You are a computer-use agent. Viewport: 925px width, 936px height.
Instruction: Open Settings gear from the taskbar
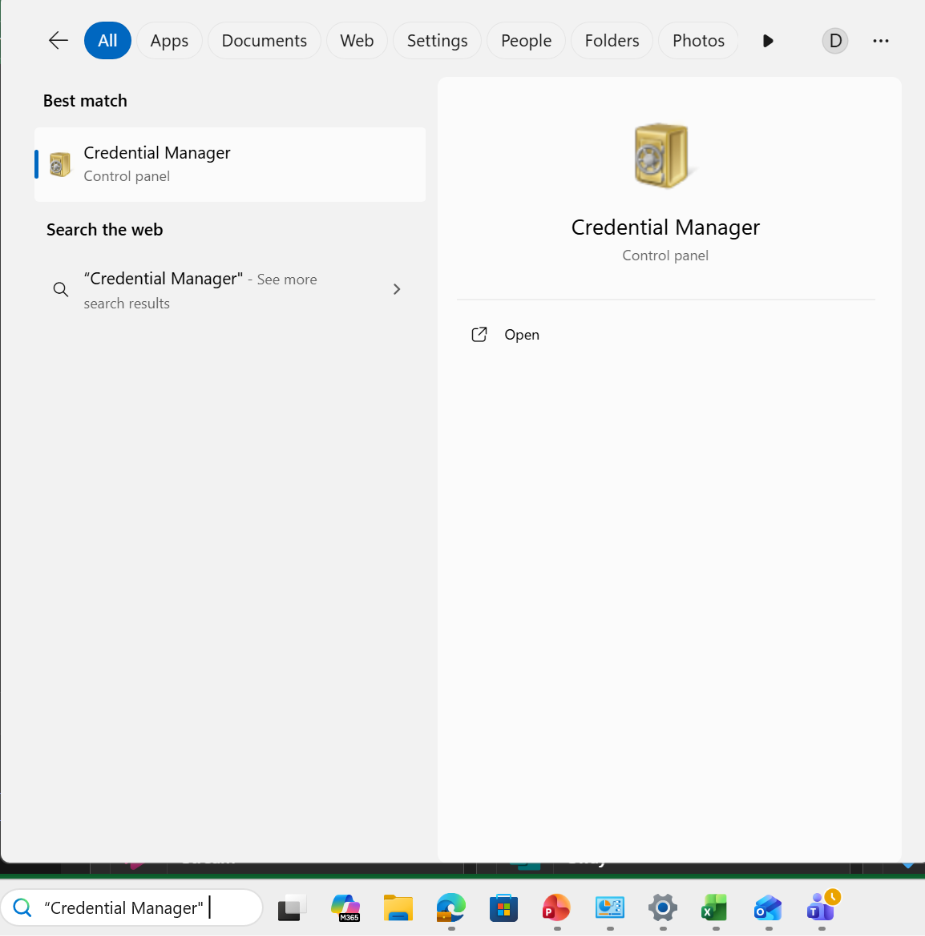(662, 908)
